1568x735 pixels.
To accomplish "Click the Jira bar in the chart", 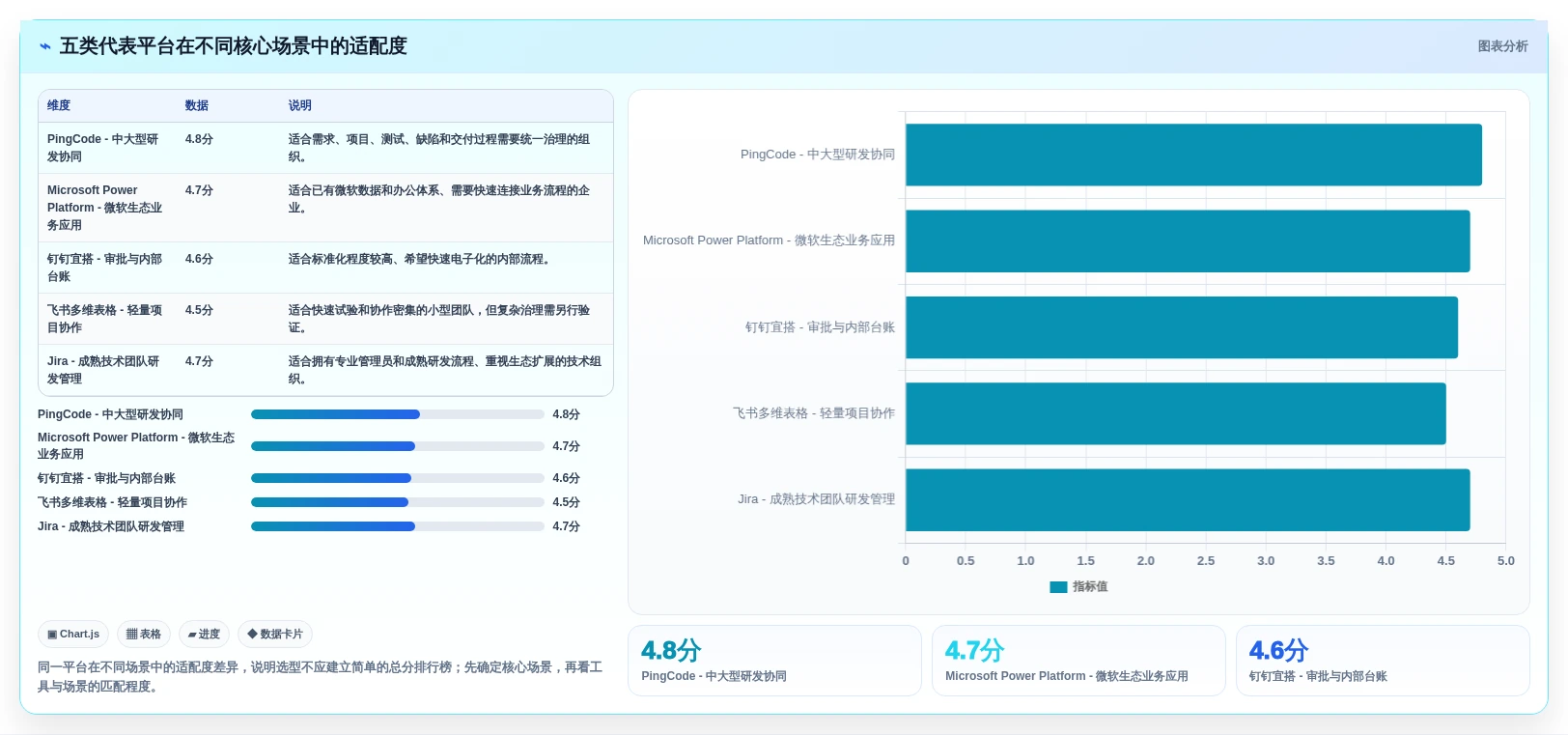I will (x=1188, y=499).
